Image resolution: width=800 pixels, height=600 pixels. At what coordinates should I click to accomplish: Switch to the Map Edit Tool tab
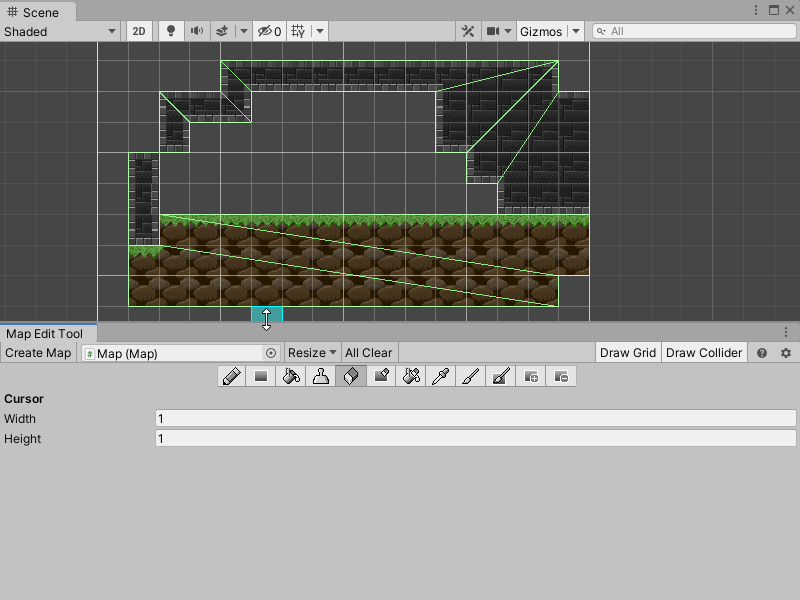[47, 333]
